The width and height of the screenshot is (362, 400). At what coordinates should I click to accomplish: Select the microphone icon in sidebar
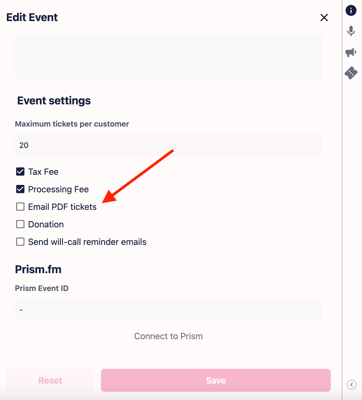[351, 31]
